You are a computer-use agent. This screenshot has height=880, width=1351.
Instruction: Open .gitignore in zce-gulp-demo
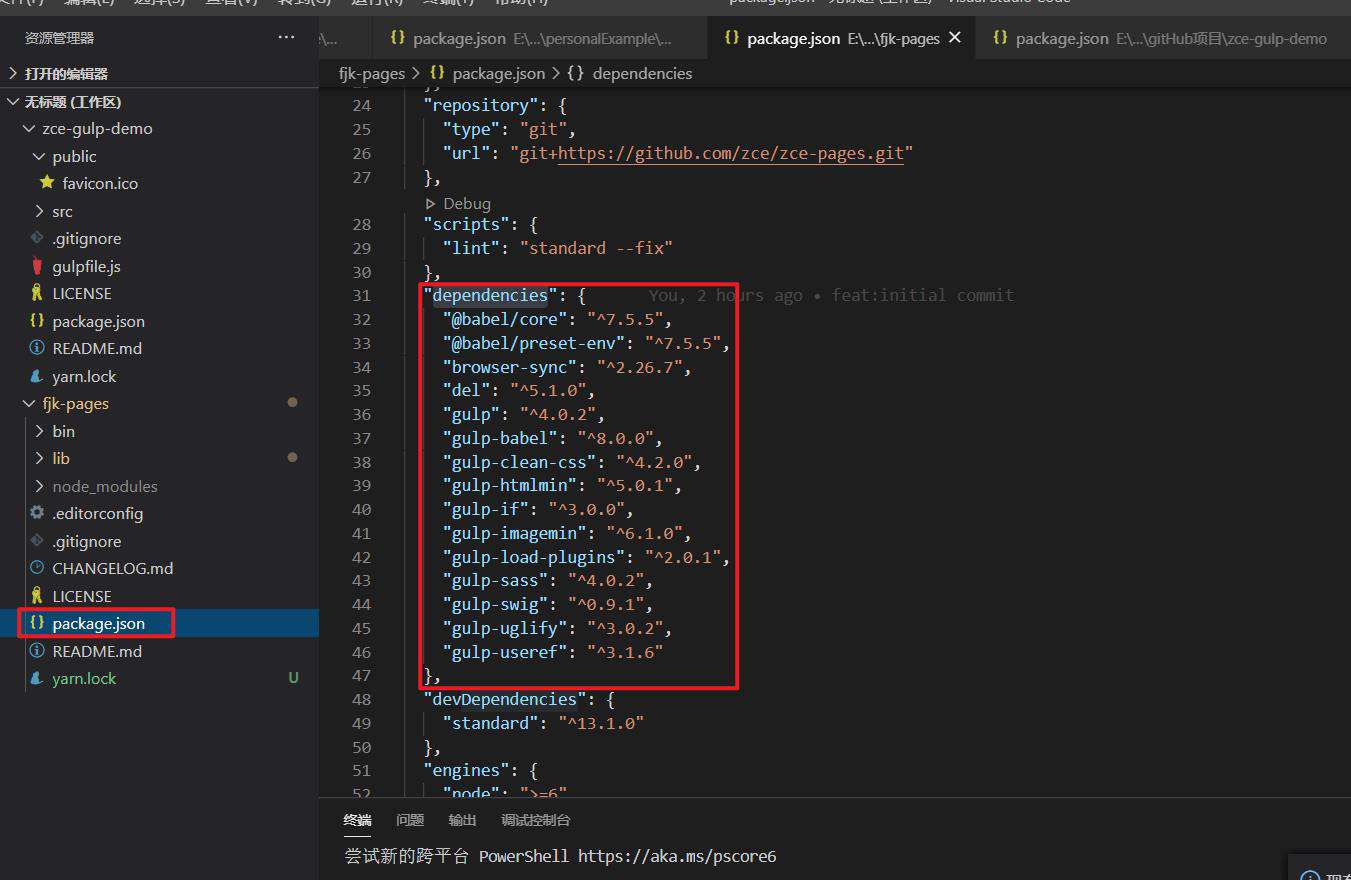point(86,239)
